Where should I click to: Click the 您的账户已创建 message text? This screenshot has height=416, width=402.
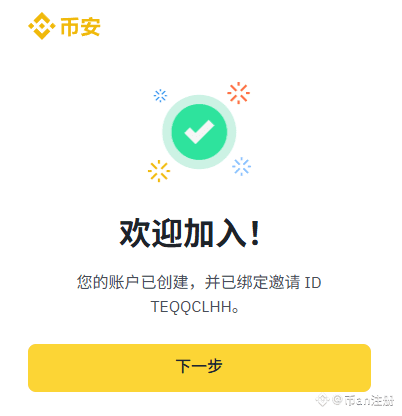tap(133, 282)
